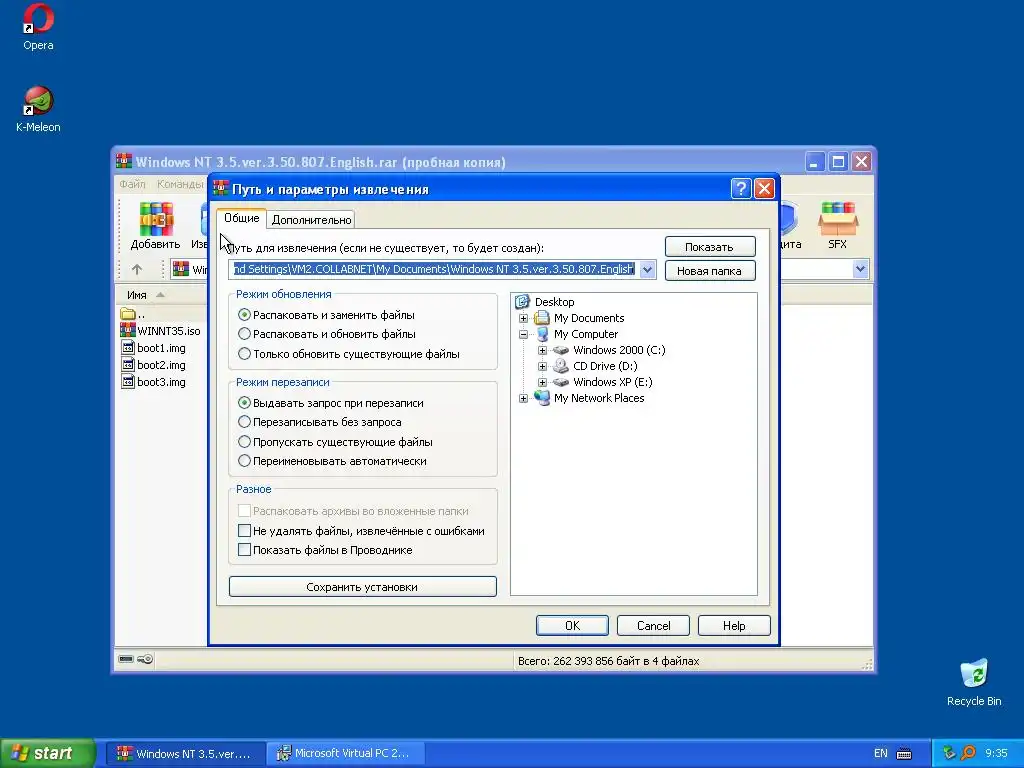
Task: Select Windows 2000 (C:) drive icon
Action: (560, 350)
